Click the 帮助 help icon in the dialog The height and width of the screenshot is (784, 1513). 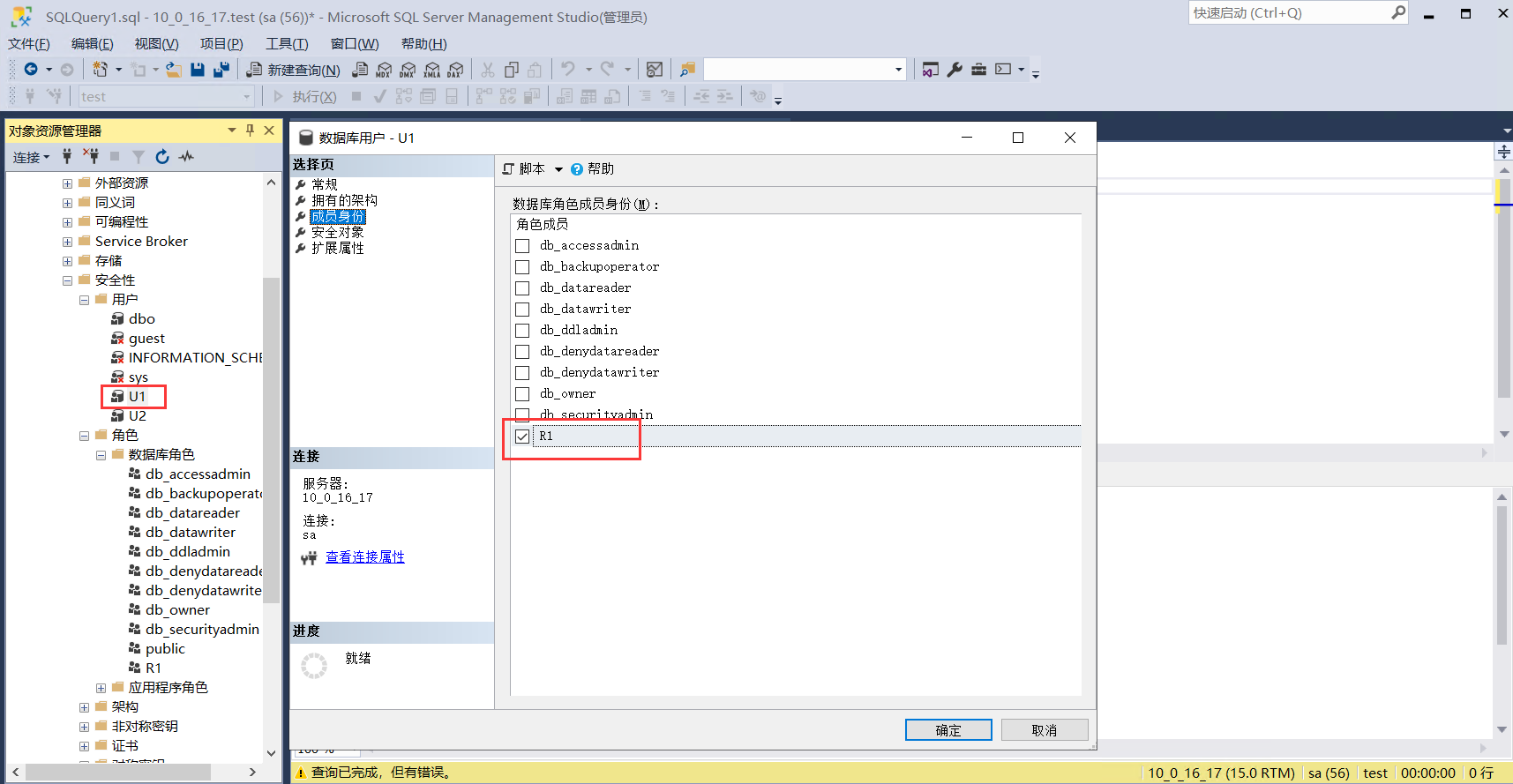click(x=577, y=169)
